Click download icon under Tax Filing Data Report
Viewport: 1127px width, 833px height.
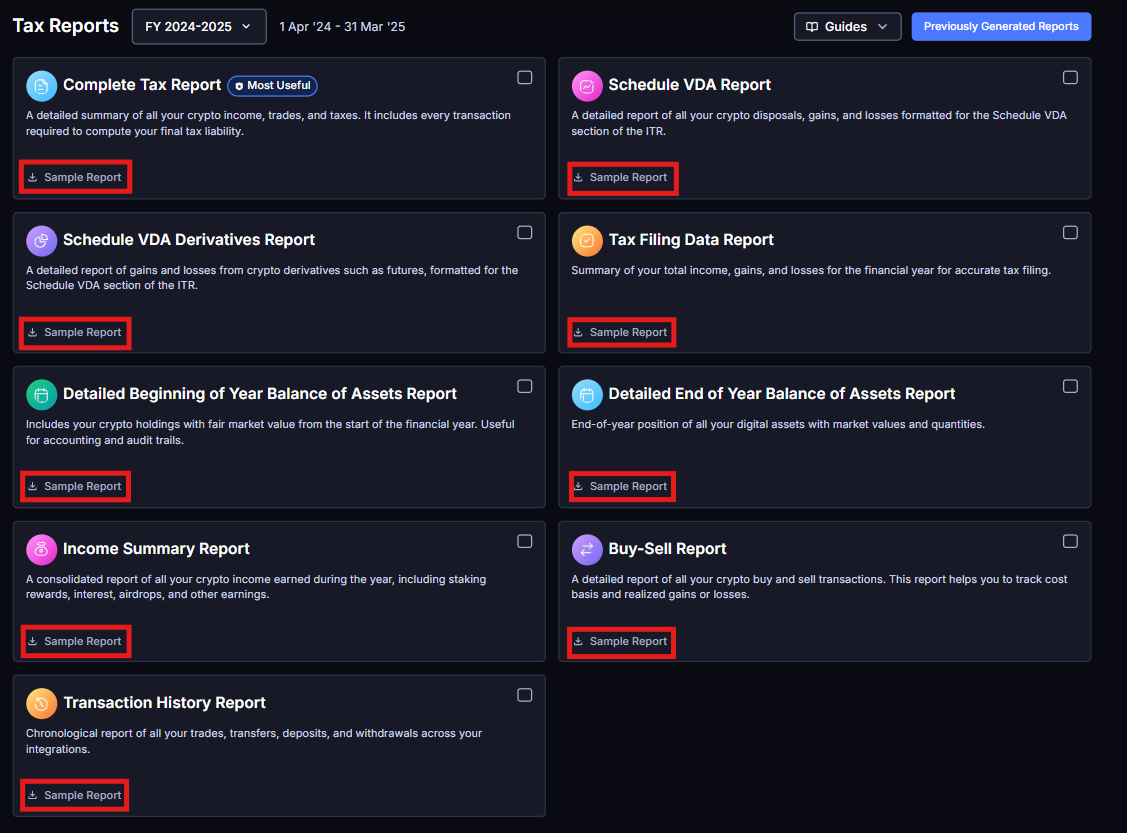[x=578, y=332]
